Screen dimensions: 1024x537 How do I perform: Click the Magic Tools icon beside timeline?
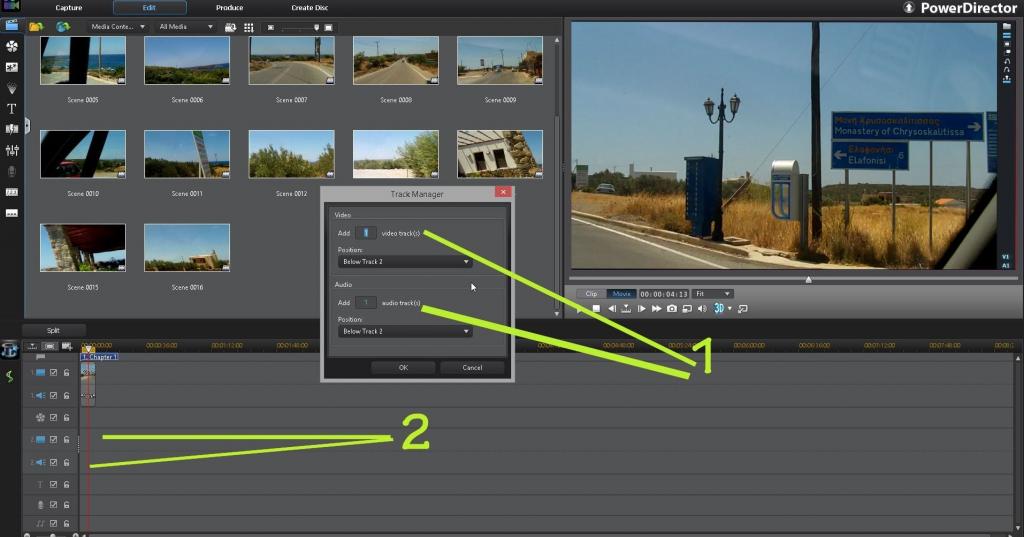(x=9, y=350)
